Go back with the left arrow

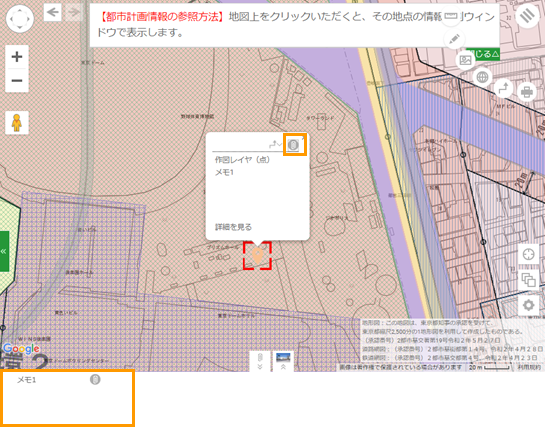coord(52,13)
